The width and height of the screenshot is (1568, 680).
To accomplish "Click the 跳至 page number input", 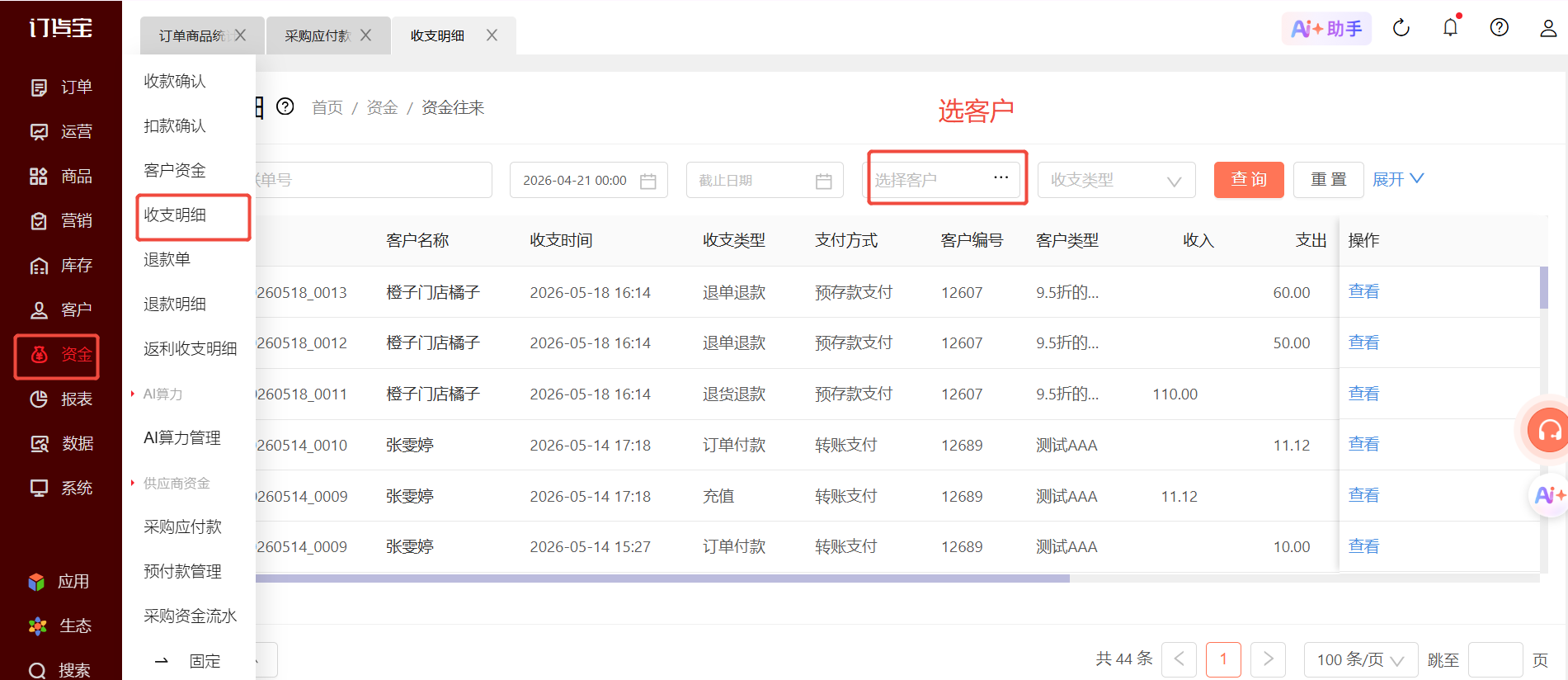I will [1495, 660].
